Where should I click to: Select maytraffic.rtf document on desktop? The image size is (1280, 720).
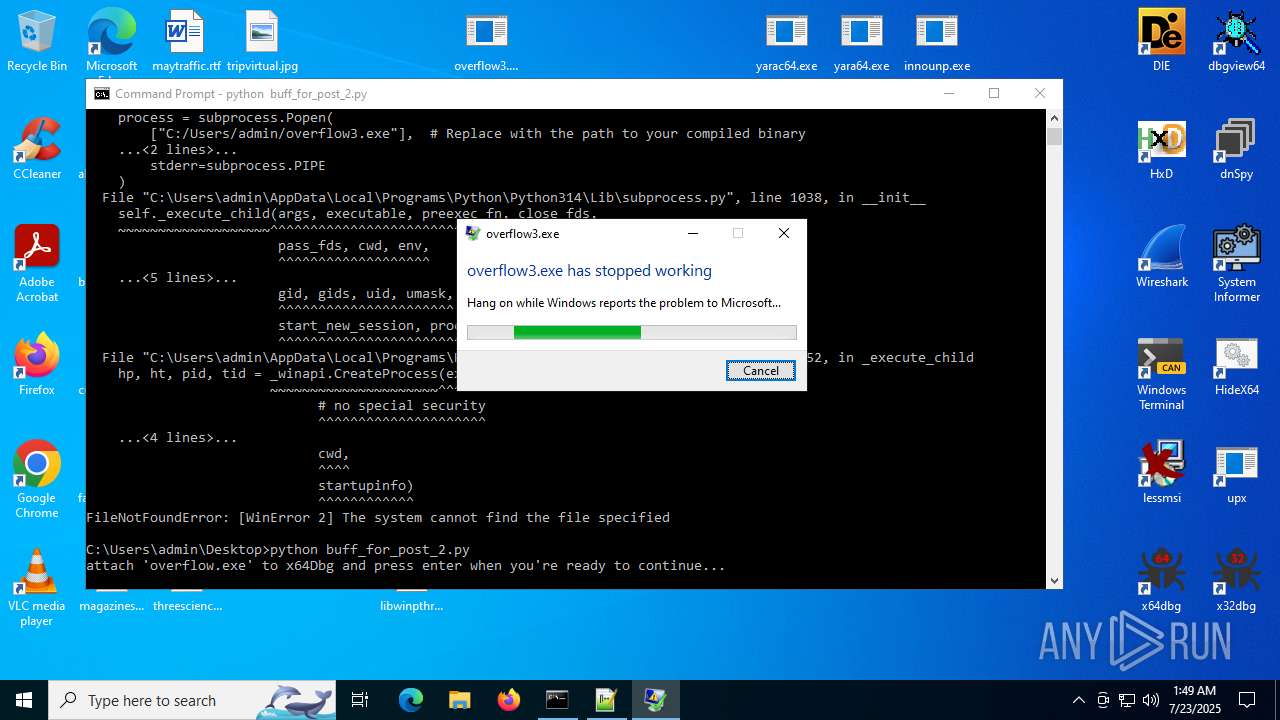(x=186, y=41)
